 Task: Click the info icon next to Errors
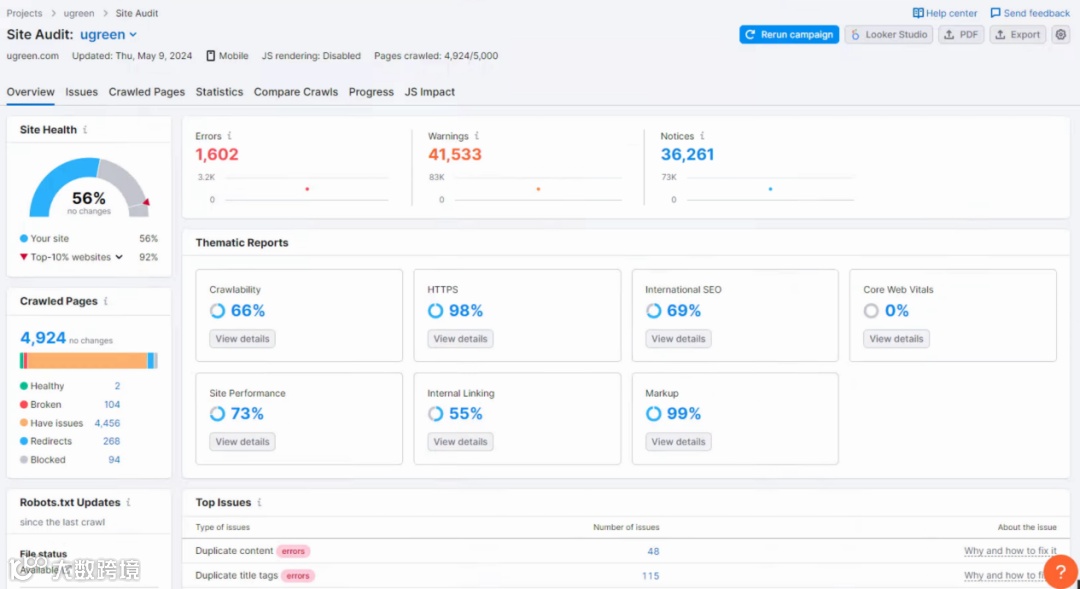pyautogui.click(x=229, y=136)
